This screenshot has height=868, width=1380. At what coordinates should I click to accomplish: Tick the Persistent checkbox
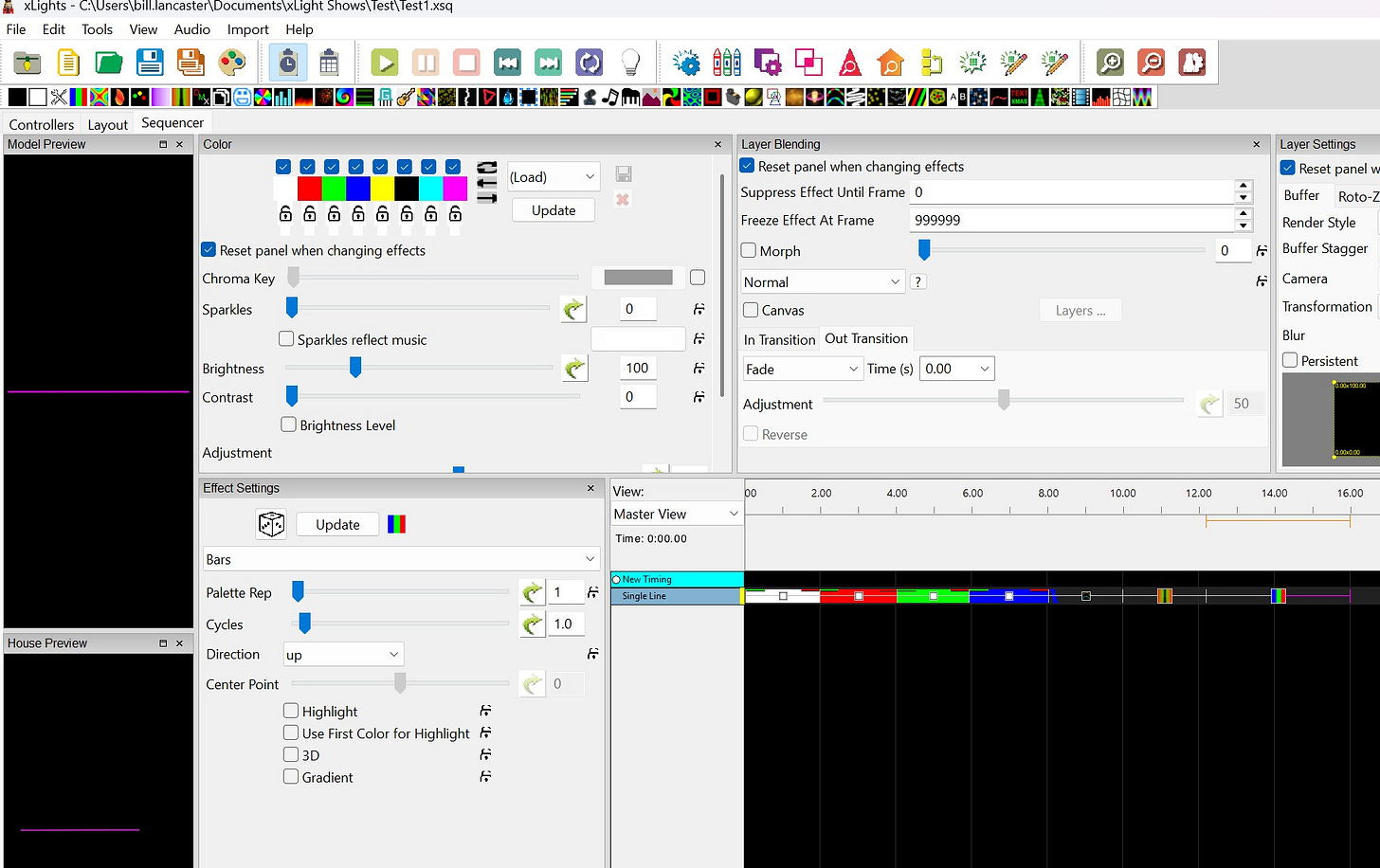(1290, 360)
